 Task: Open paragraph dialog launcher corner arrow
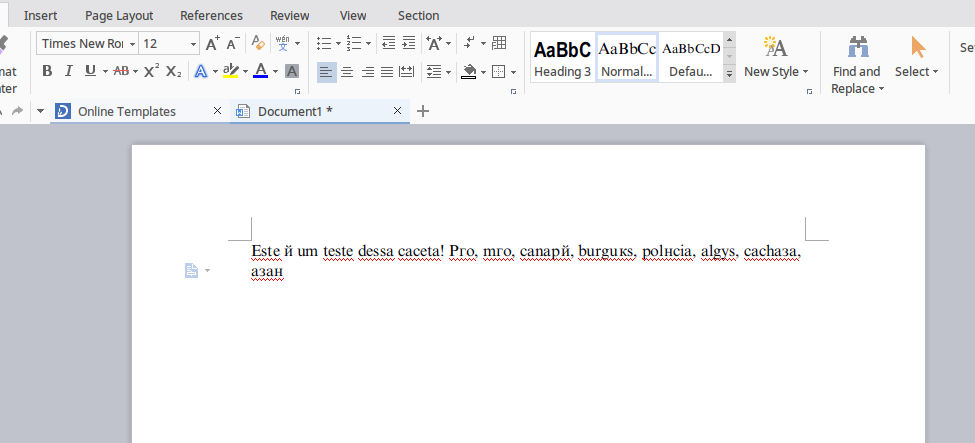click(x=513, y=91)
